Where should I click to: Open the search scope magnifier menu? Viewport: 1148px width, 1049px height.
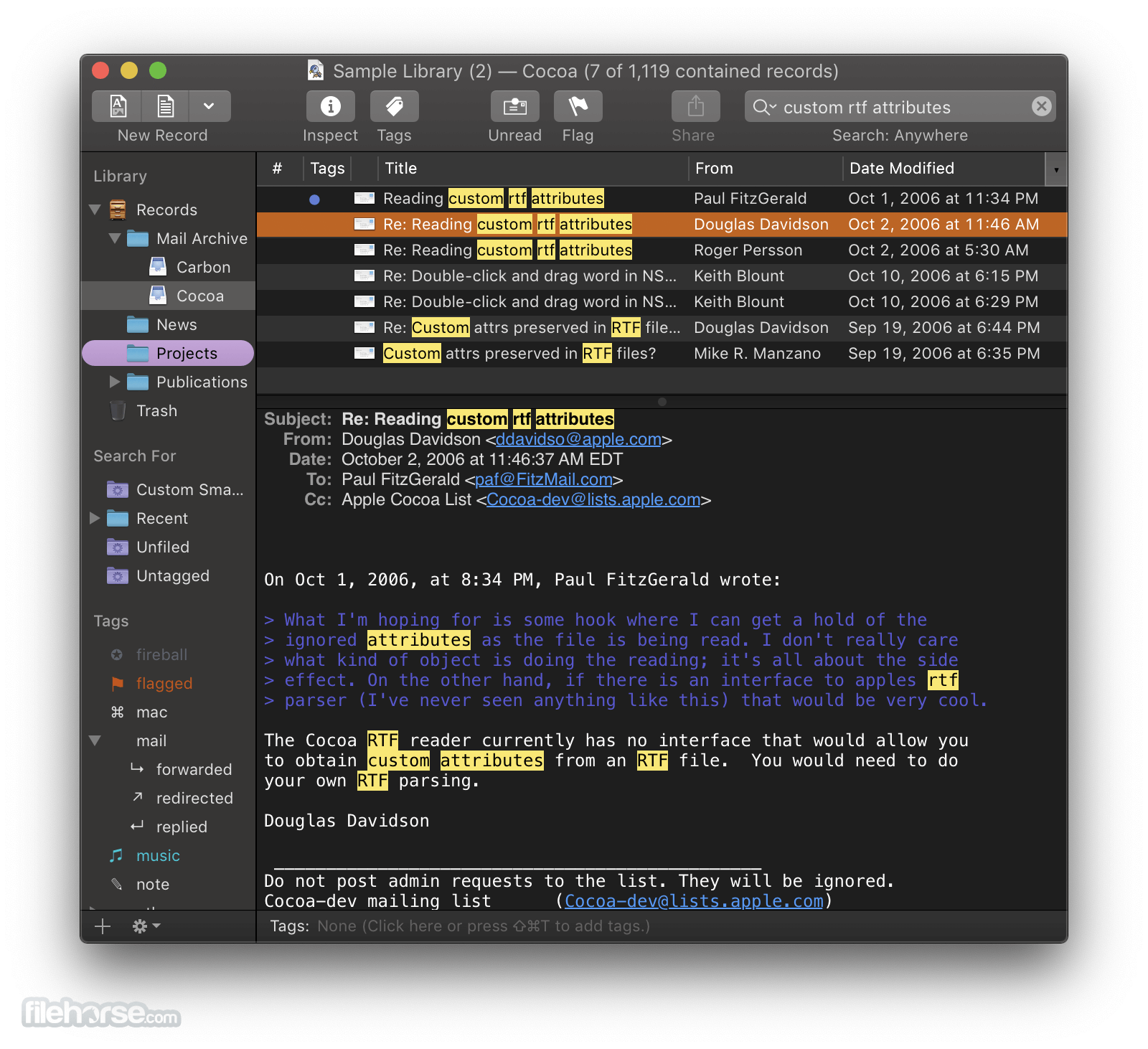[764, 107]
